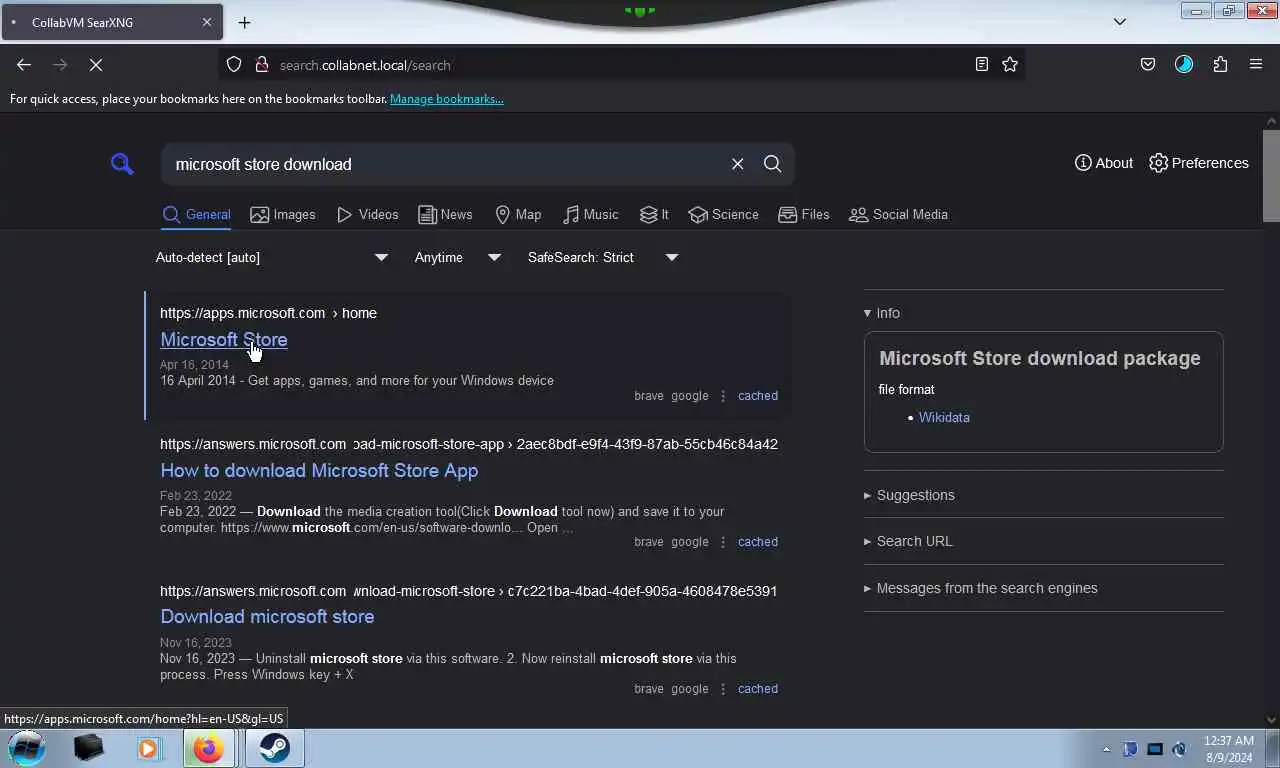Open the black box taskbar icon
This screenshot has width=1280, height=768.
coord(89,748)
